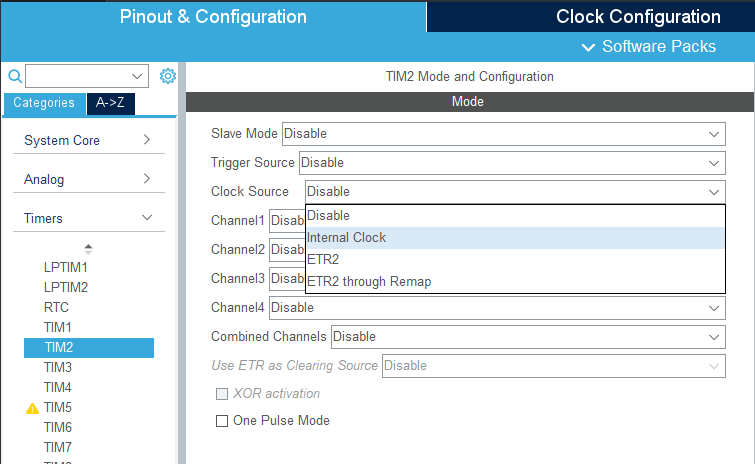Expand the System Core category
Screen dimensions: 755x464
89,140
